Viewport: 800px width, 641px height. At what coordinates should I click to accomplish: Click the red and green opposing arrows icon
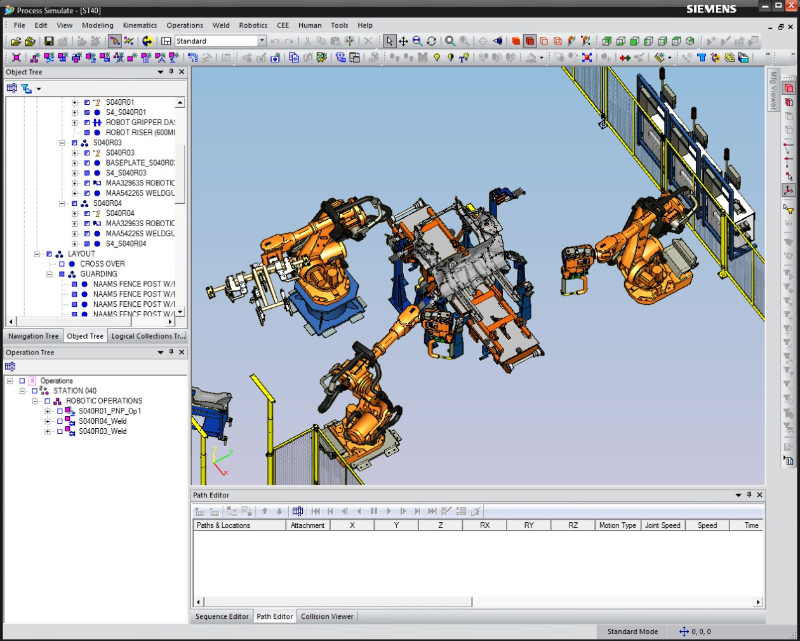coord(625,58)
